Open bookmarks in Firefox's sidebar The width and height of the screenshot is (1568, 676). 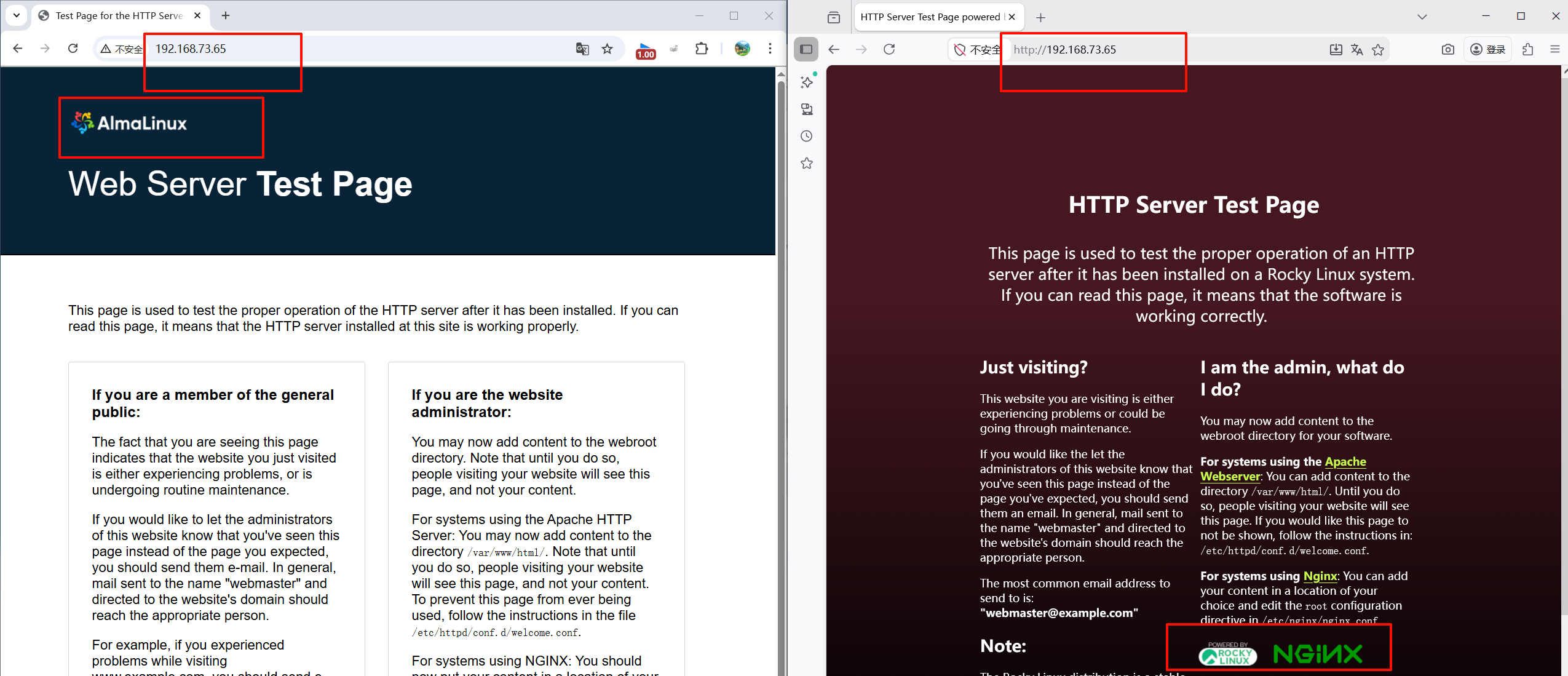click(x=807, y=163)
